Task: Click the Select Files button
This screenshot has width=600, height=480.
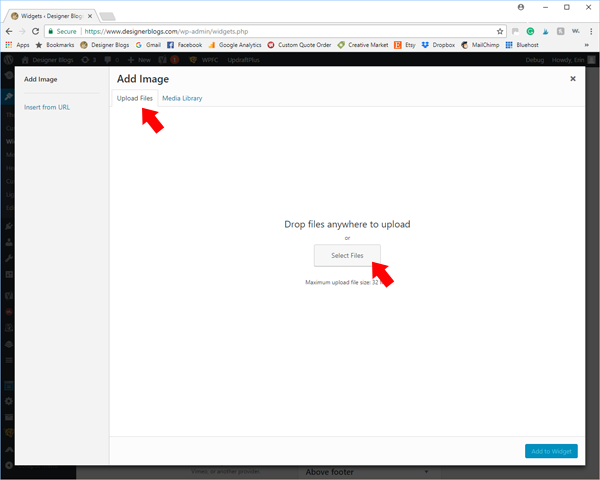Action: (347, 256)
